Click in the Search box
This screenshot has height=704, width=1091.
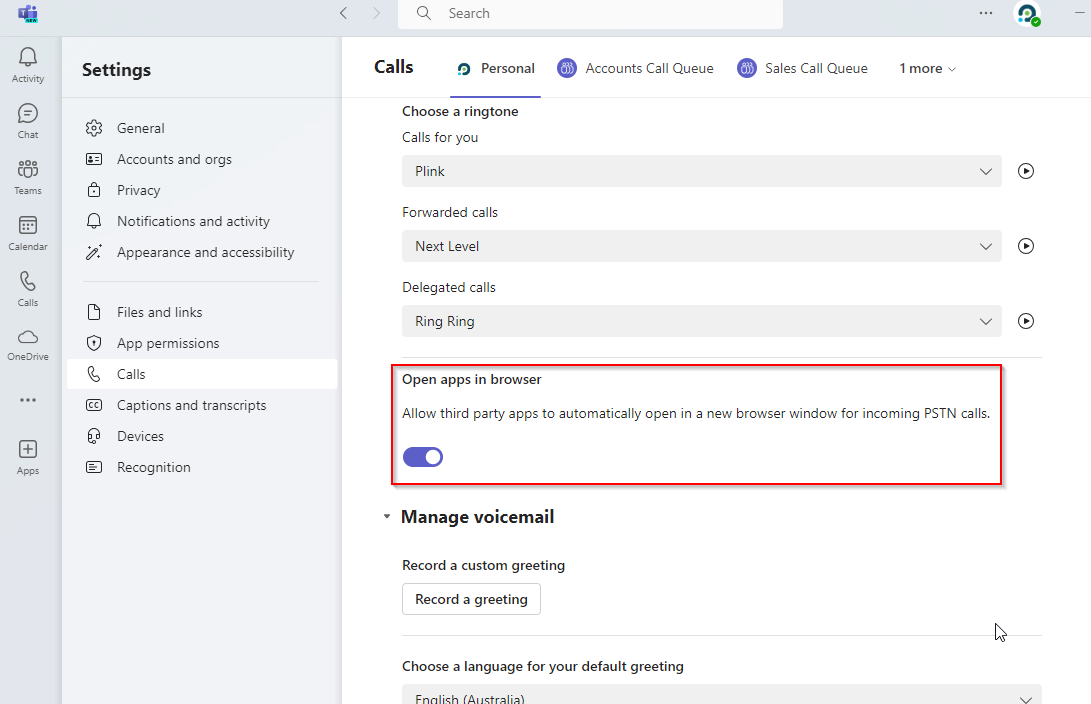pyautogui.click(x=600, y=14)
